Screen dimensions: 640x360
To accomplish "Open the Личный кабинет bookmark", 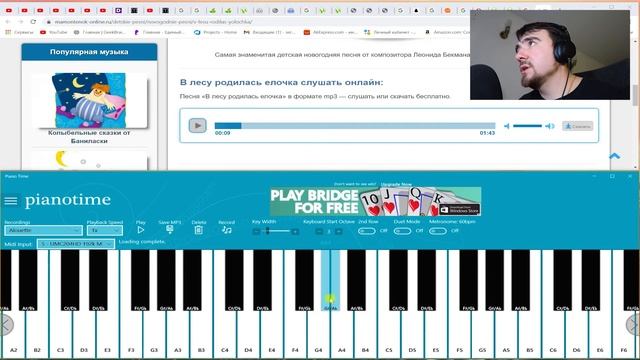I will 390,32.
